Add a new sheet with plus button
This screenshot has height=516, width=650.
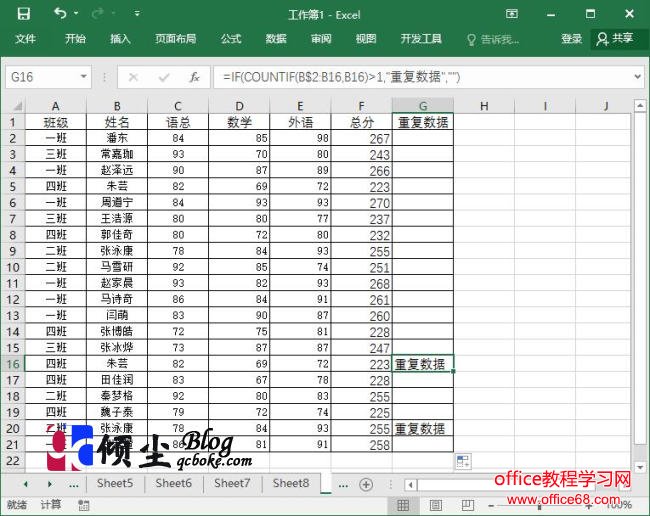pos(366,485)
